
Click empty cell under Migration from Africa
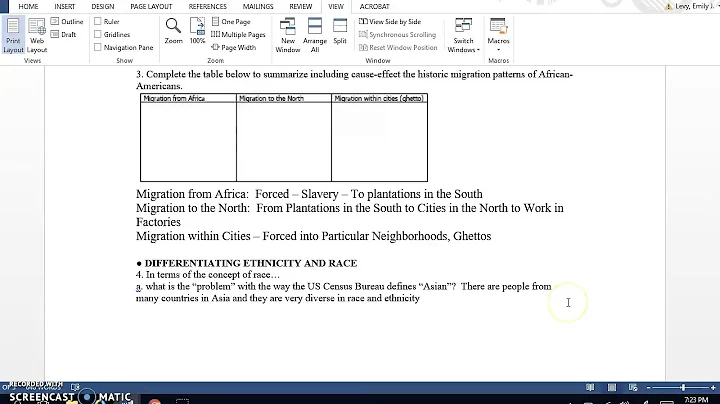(188, 142)
